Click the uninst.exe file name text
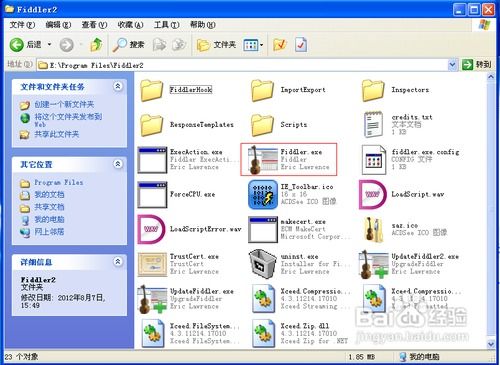This screenshot has width=500, height=365. (299, 257)
